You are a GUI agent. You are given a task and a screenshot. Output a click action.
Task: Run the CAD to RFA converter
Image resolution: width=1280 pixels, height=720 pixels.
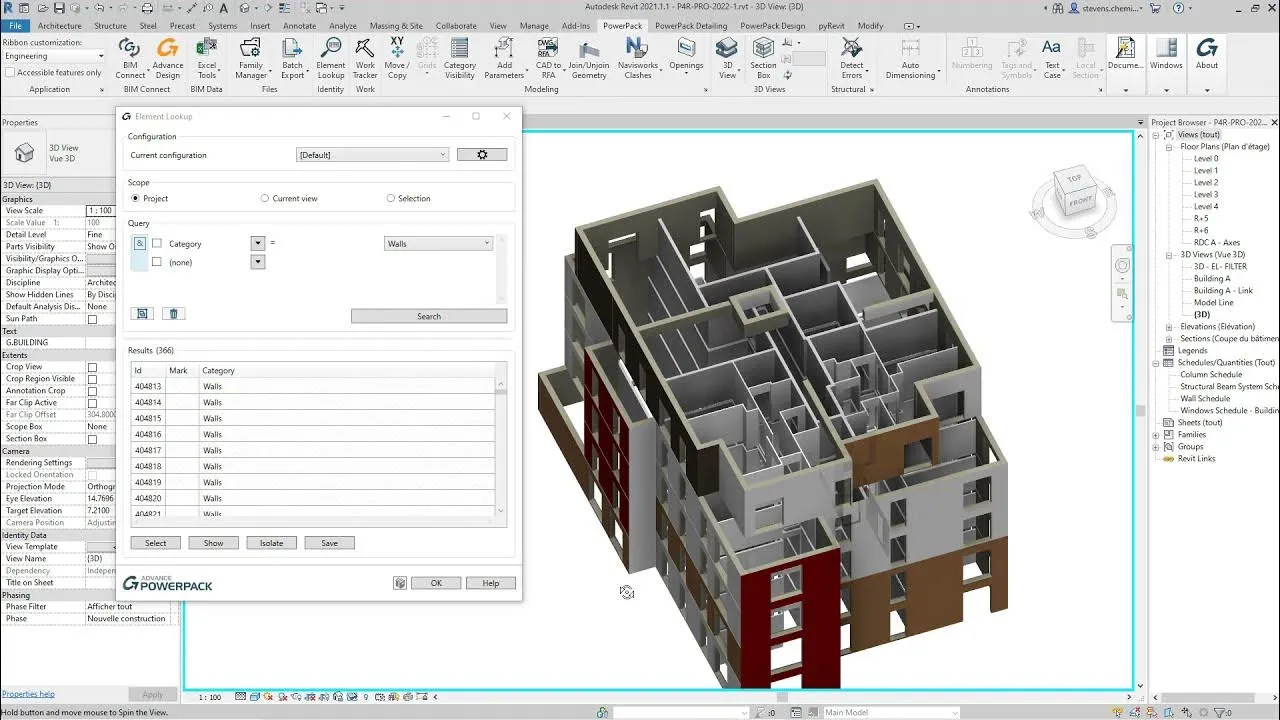[548, 59]
